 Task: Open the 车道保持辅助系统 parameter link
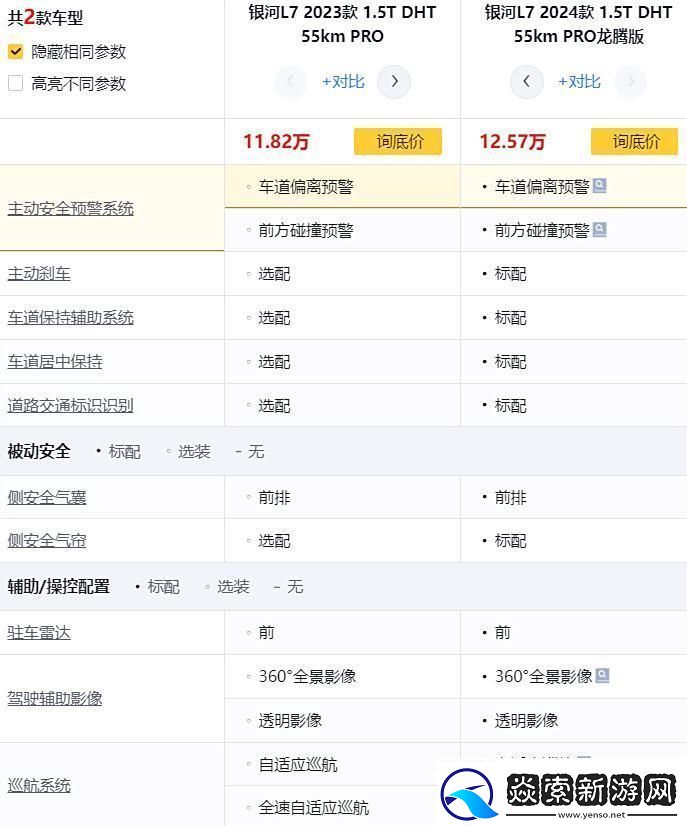click(71, 318)
